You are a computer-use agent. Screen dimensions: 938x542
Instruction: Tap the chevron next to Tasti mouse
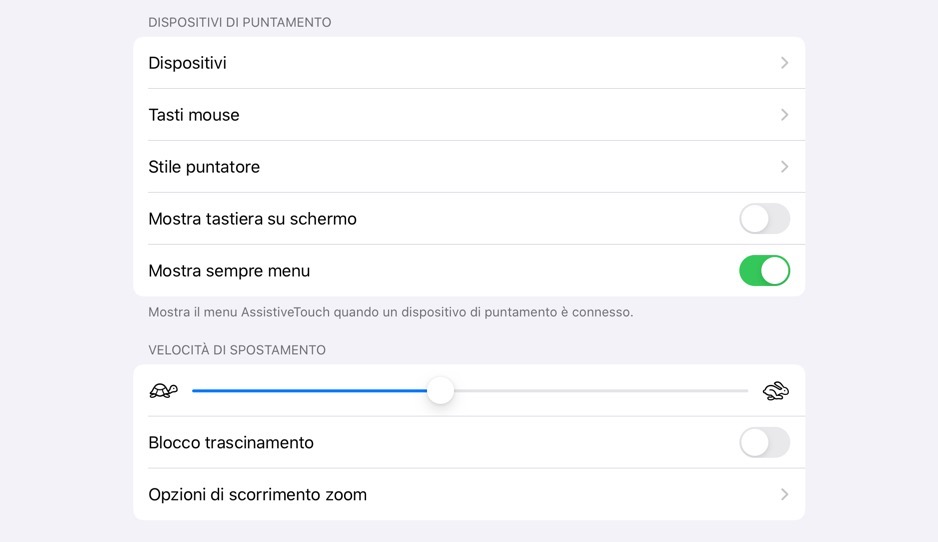click(784, 115)
